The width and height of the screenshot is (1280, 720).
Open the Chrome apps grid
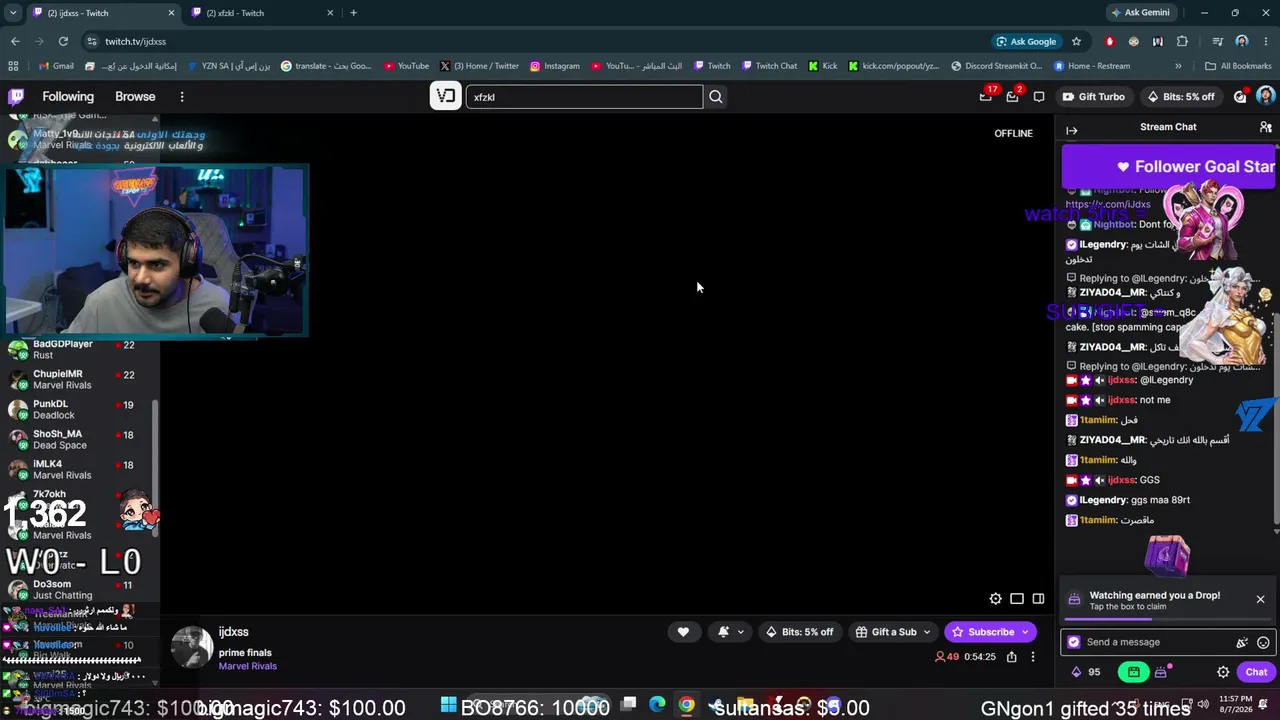click(13, 66)
